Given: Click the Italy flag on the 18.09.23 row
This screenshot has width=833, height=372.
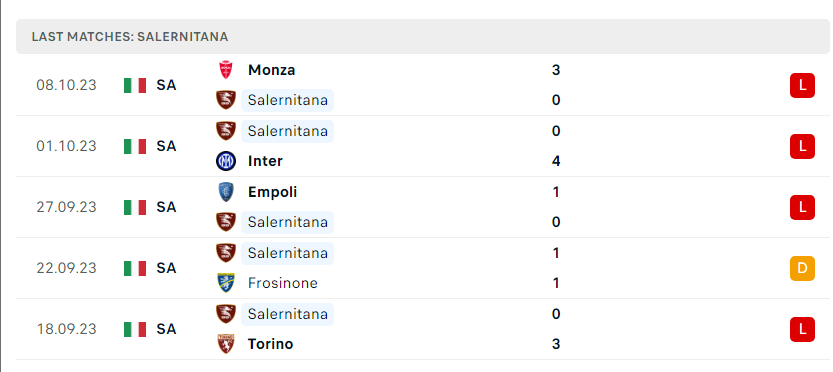Looking at the screenshot, I should pos(135,329).
